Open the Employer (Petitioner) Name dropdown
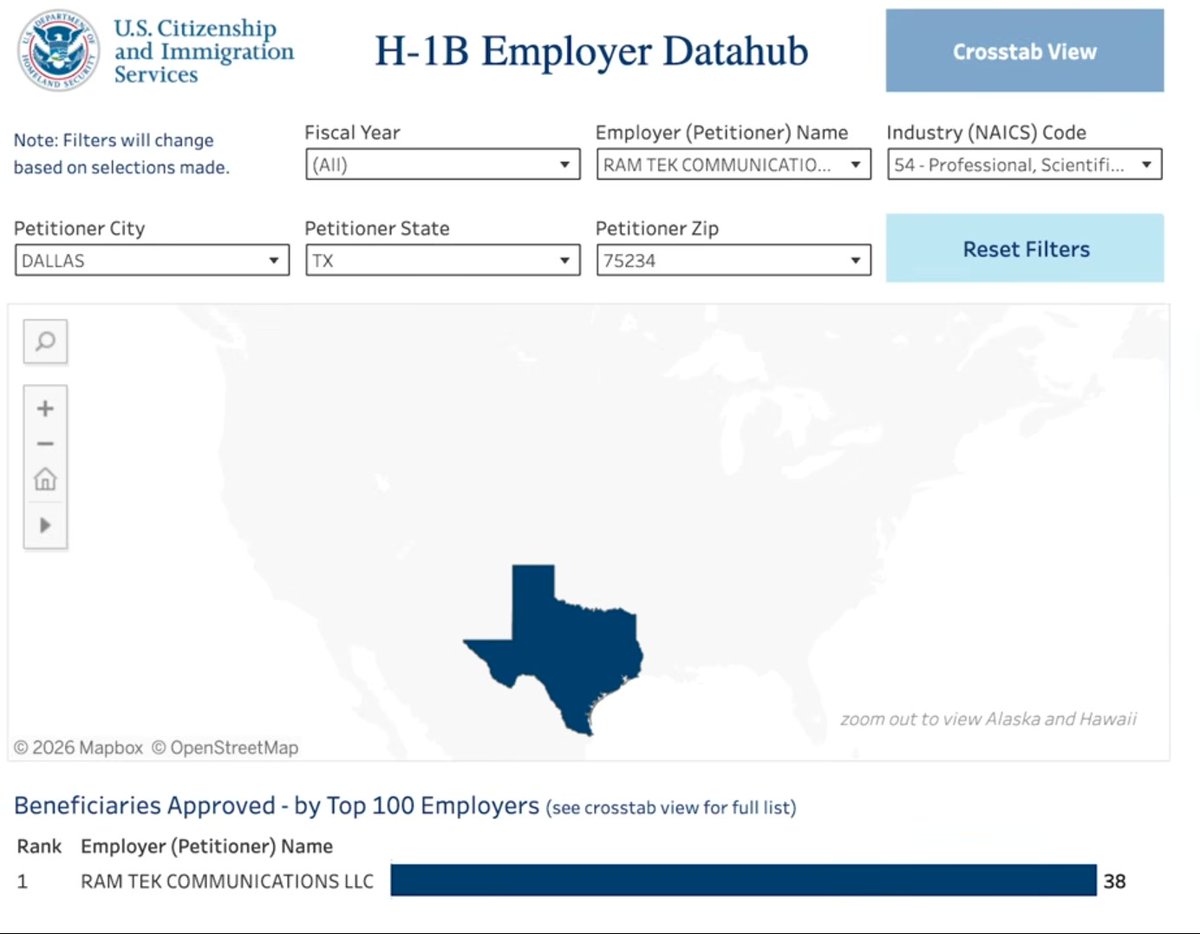The width and height of the screenshot is (1200, 934). coord(733,165)
